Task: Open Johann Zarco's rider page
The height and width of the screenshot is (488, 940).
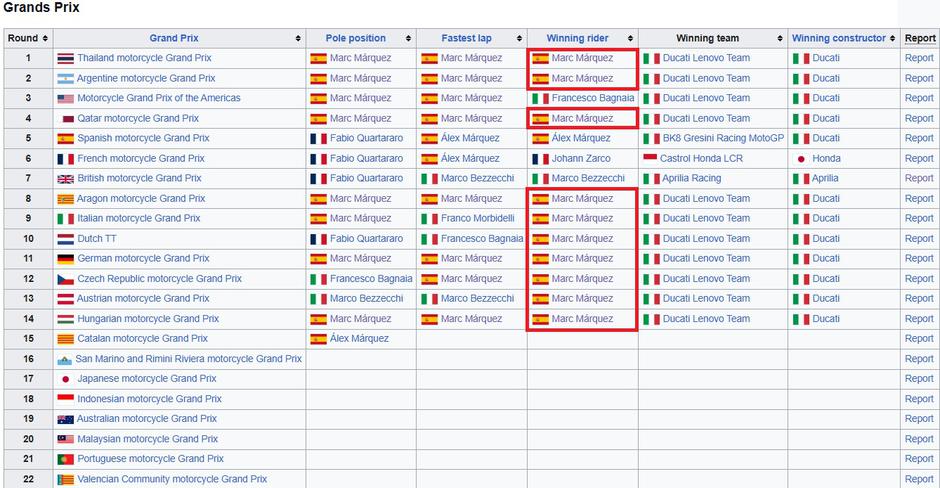Action: coord(581,158)
